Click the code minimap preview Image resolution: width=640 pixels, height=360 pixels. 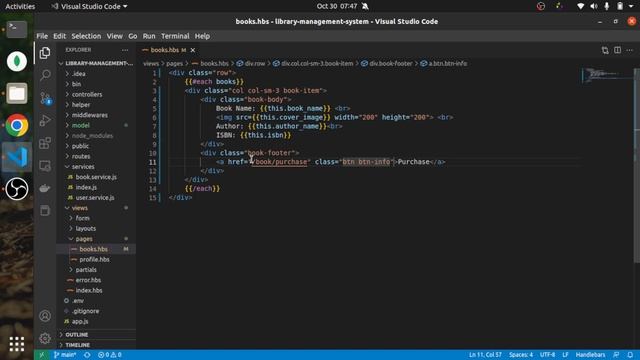[607, 75]
